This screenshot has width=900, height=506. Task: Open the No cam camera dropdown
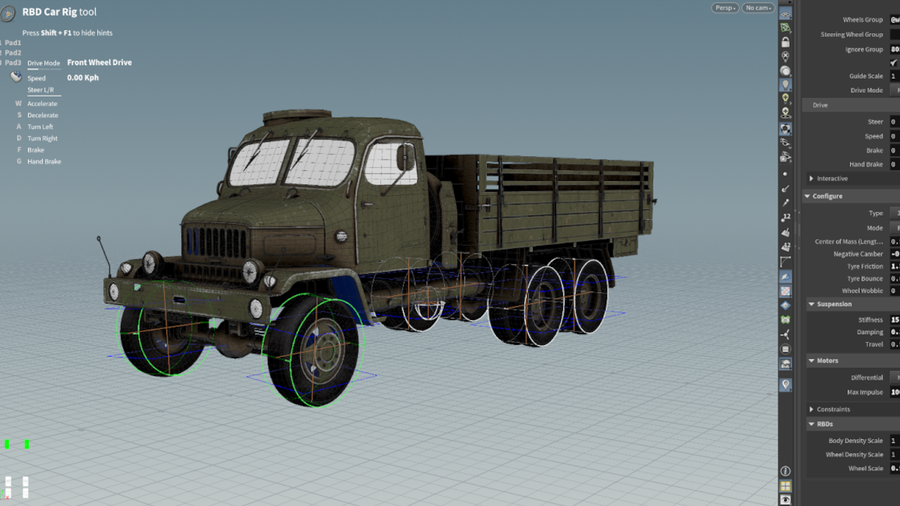(x=758, y=8)
